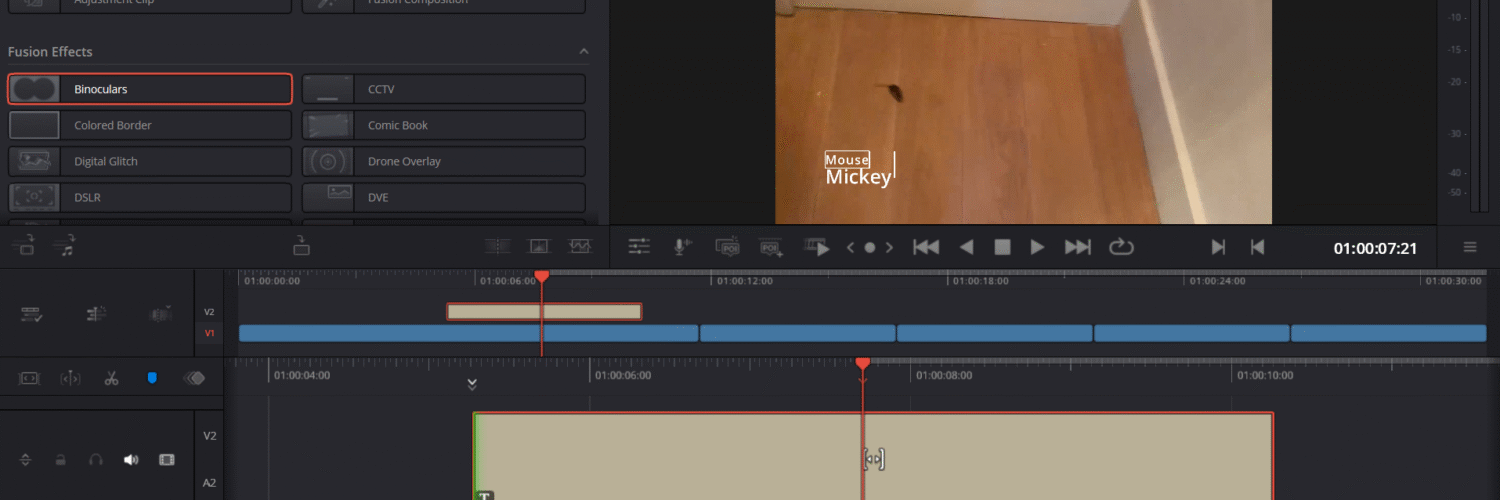Click the Fusion Effects heading
This screenshot has width=1500, height=500.
point(50,51)
